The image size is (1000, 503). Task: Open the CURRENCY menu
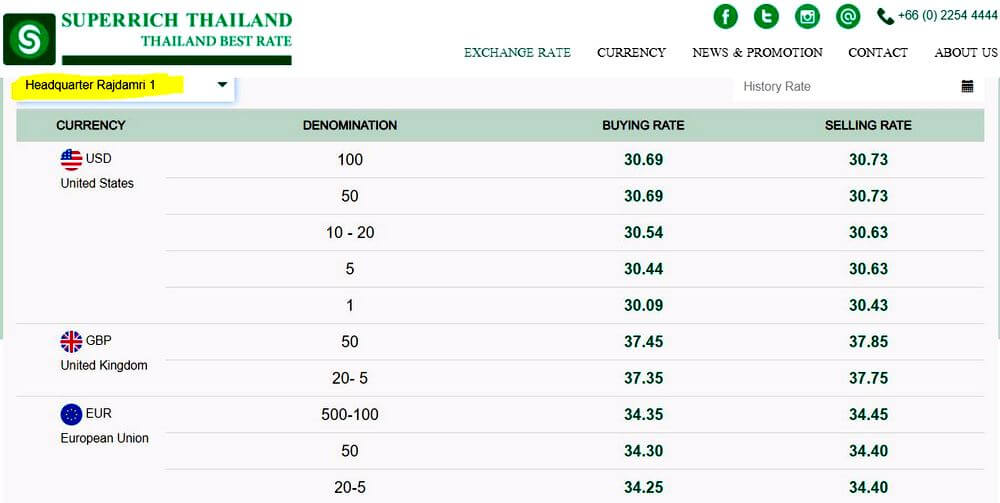pos(631,53)
